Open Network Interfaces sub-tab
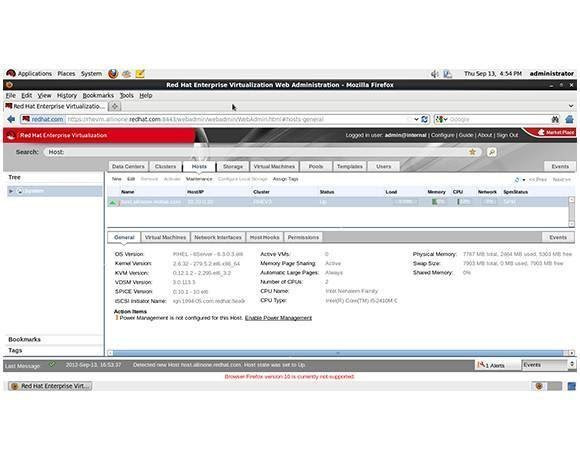Screen dimensions: 580x460 (218, 237)
